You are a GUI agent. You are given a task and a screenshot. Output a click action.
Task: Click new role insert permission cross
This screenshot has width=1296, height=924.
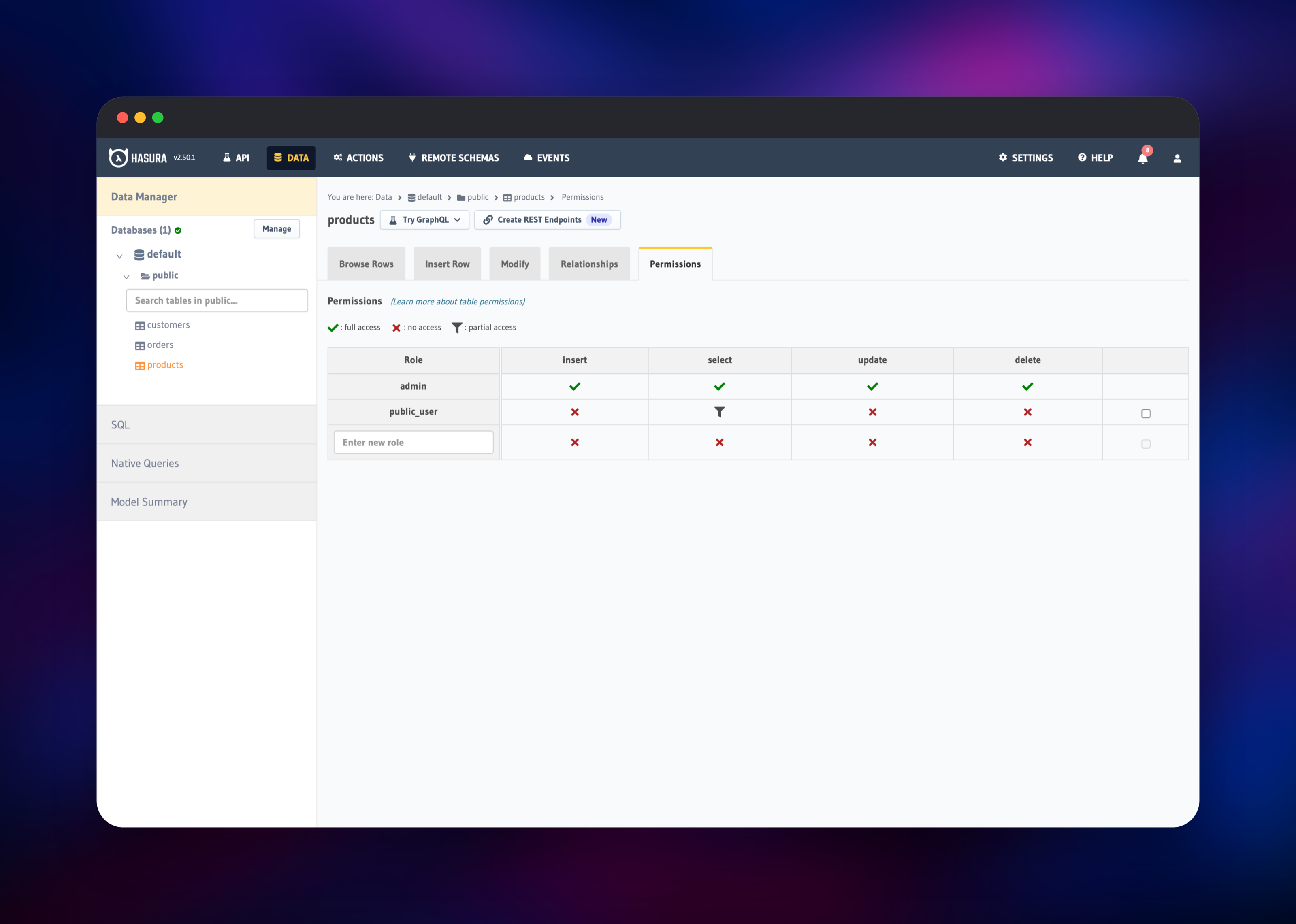point(575,442)
